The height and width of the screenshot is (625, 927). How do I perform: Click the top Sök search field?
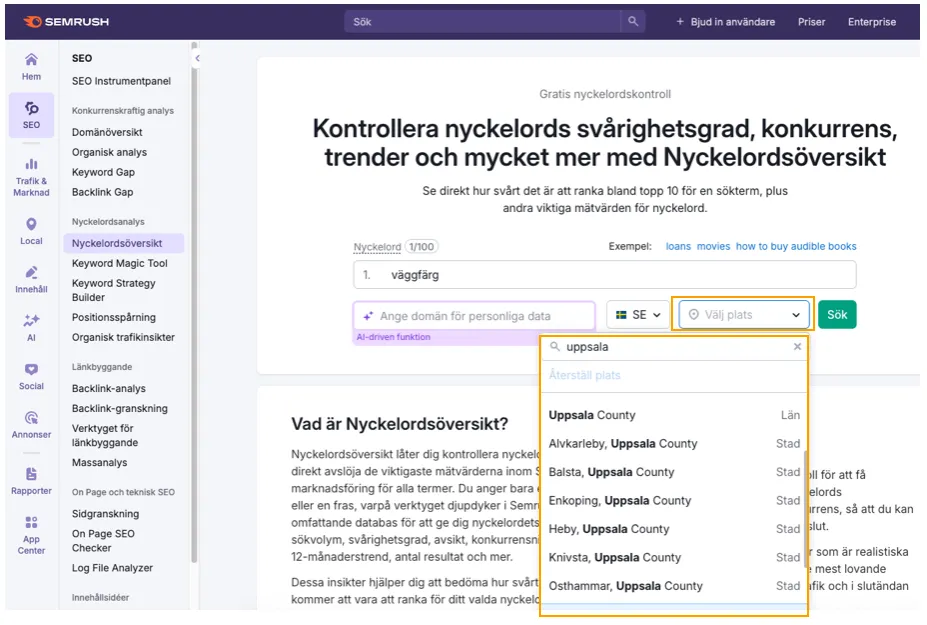pos(483,22)
